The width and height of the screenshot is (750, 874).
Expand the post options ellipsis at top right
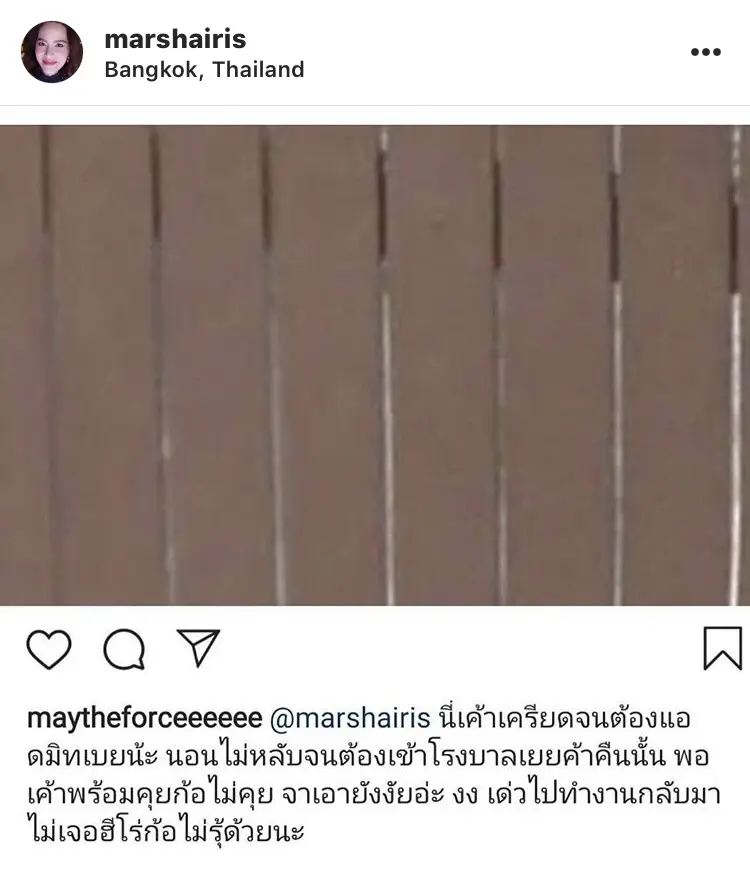click(x=705, y=52)
